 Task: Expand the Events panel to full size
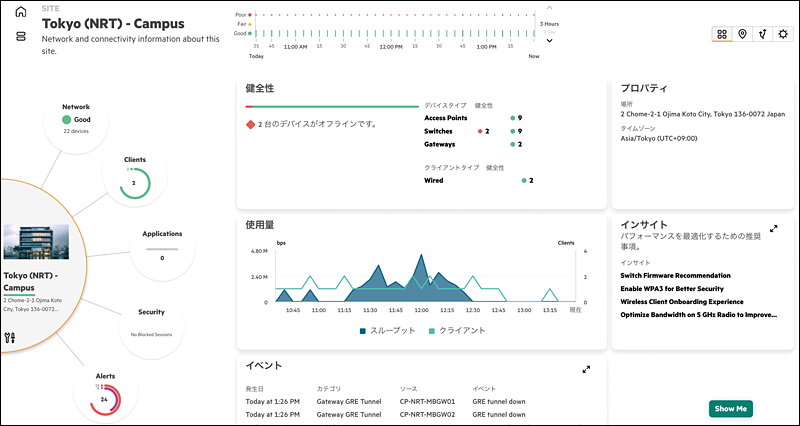[x=587, y=369]
